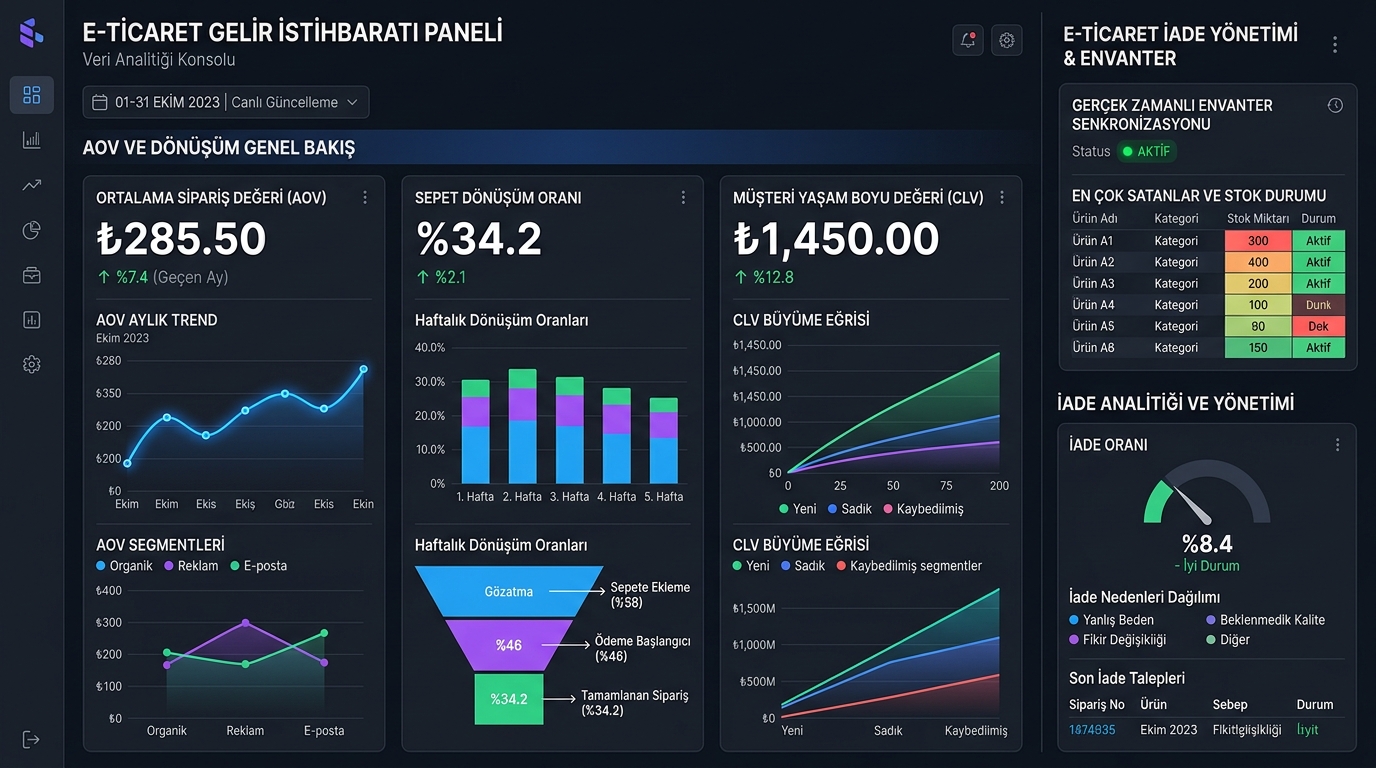Toggle the Reklam legend in AOV Segmentleri

click(191, 566)
